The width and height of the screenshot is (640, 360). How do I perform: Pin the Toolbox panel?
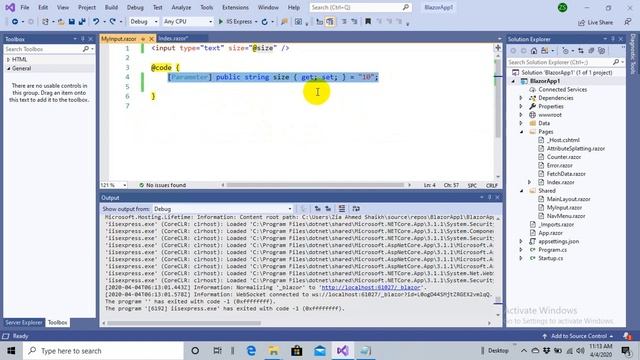[x=83, y=39]
